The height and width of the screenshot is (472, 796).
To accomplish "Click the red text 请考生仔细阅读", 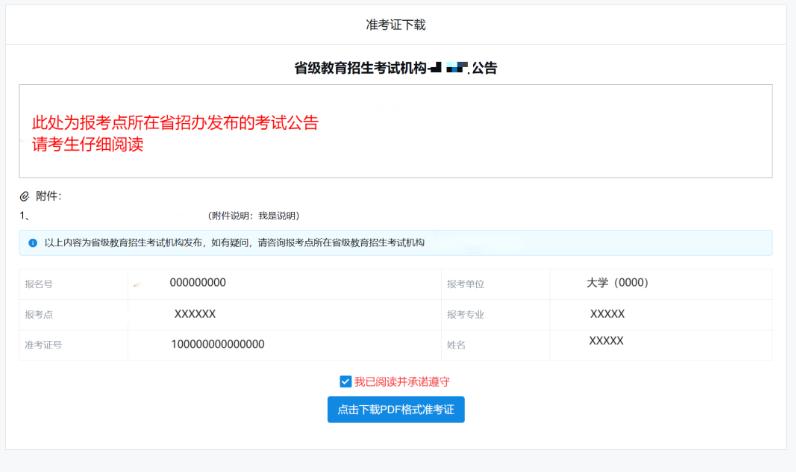I will click(88, 144).
